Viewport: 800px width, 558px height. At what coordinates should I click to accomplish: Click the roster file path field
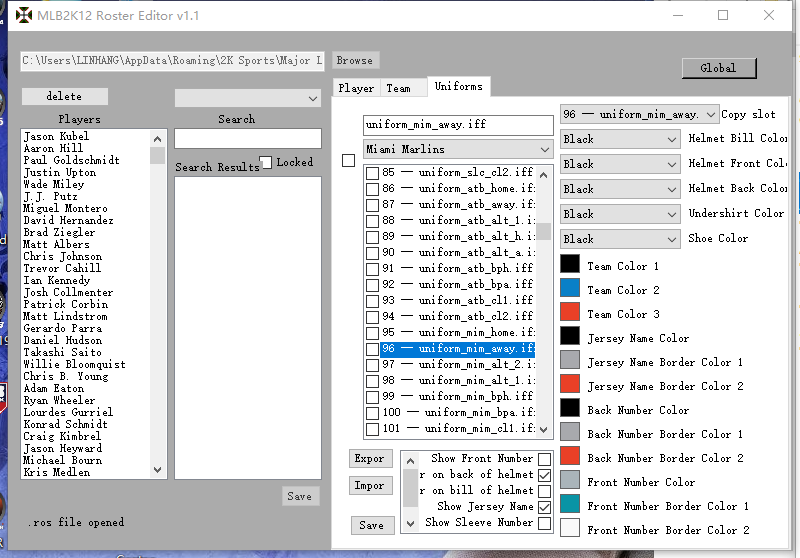coord(172,61)
